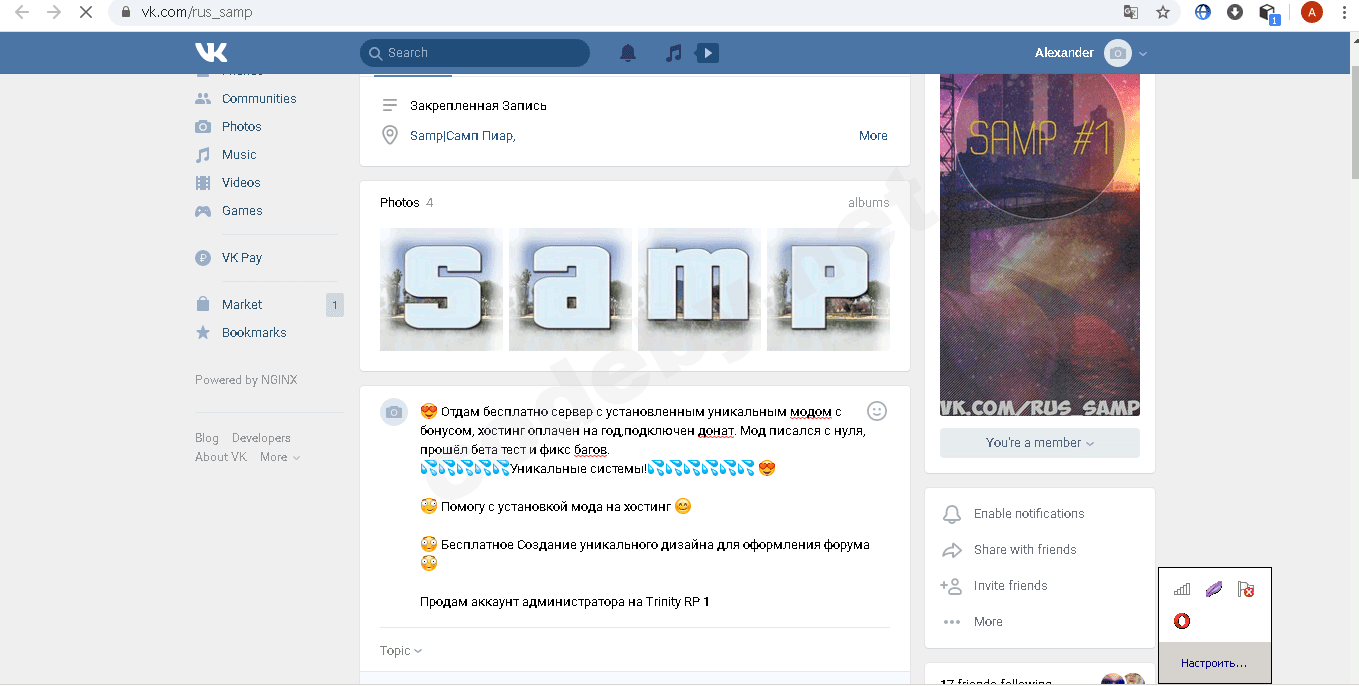Open the notifications bell in the header
The width and height of the screenshot is (1359, 686).
628,53
